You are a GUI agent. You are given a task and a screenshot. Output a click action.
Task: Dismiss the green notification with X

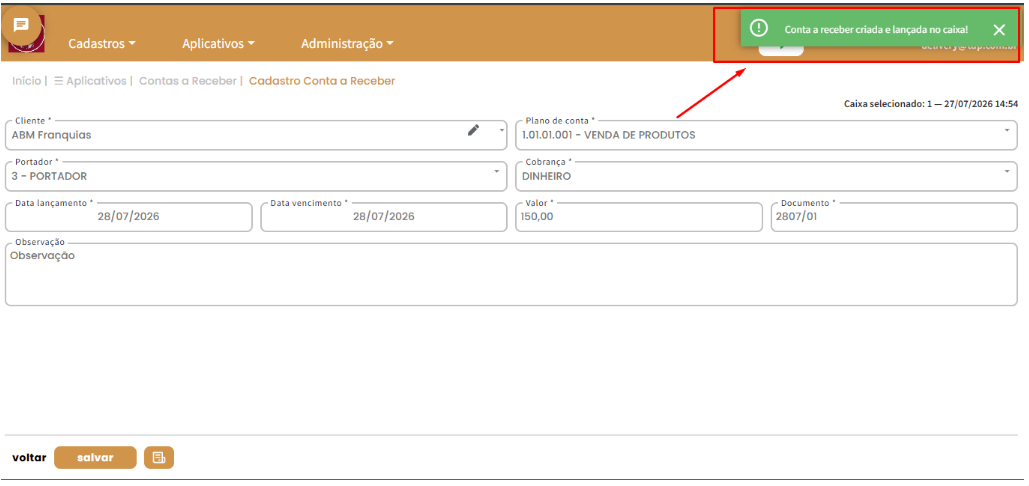[x=999, y=30]
